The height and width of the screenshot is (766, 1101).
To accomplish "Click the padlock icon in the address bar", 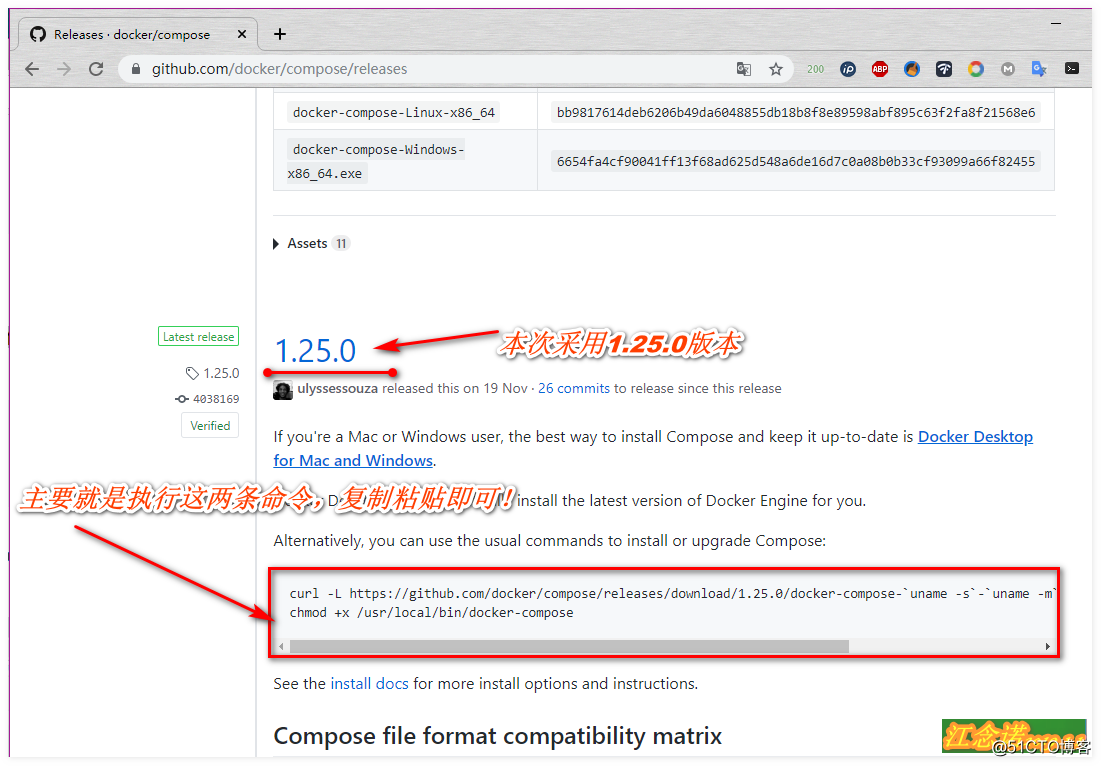I will (x=136, y=69).
